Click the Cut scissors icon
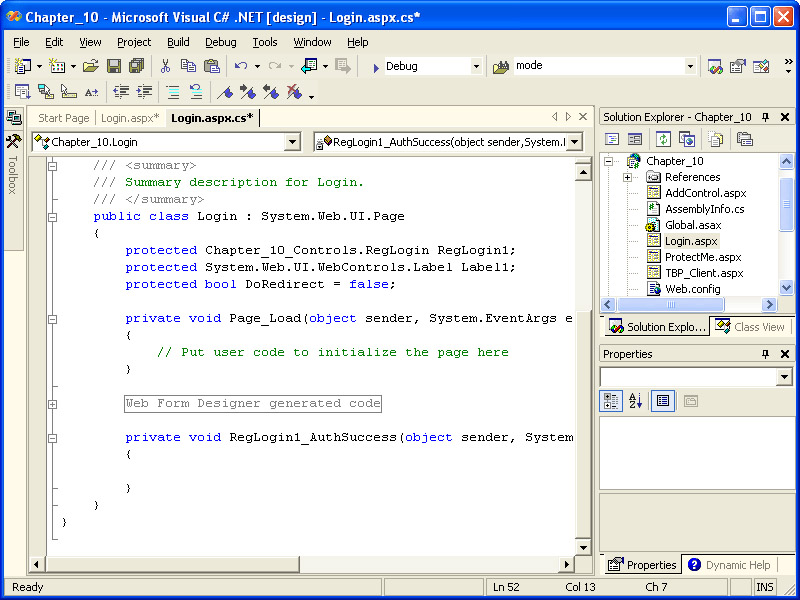 [165, 66]
